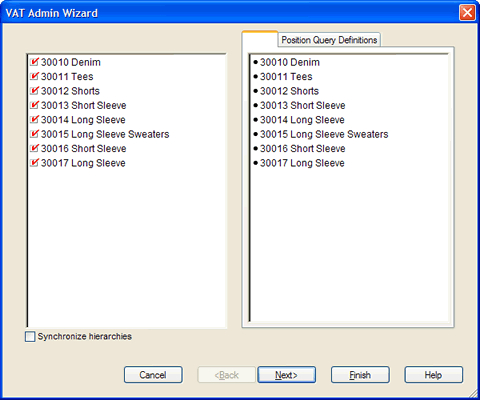Close the VAT Admin Wizard window
This screenshot has height=400, width=480.
pyautogui.click(x=467, y=13)
